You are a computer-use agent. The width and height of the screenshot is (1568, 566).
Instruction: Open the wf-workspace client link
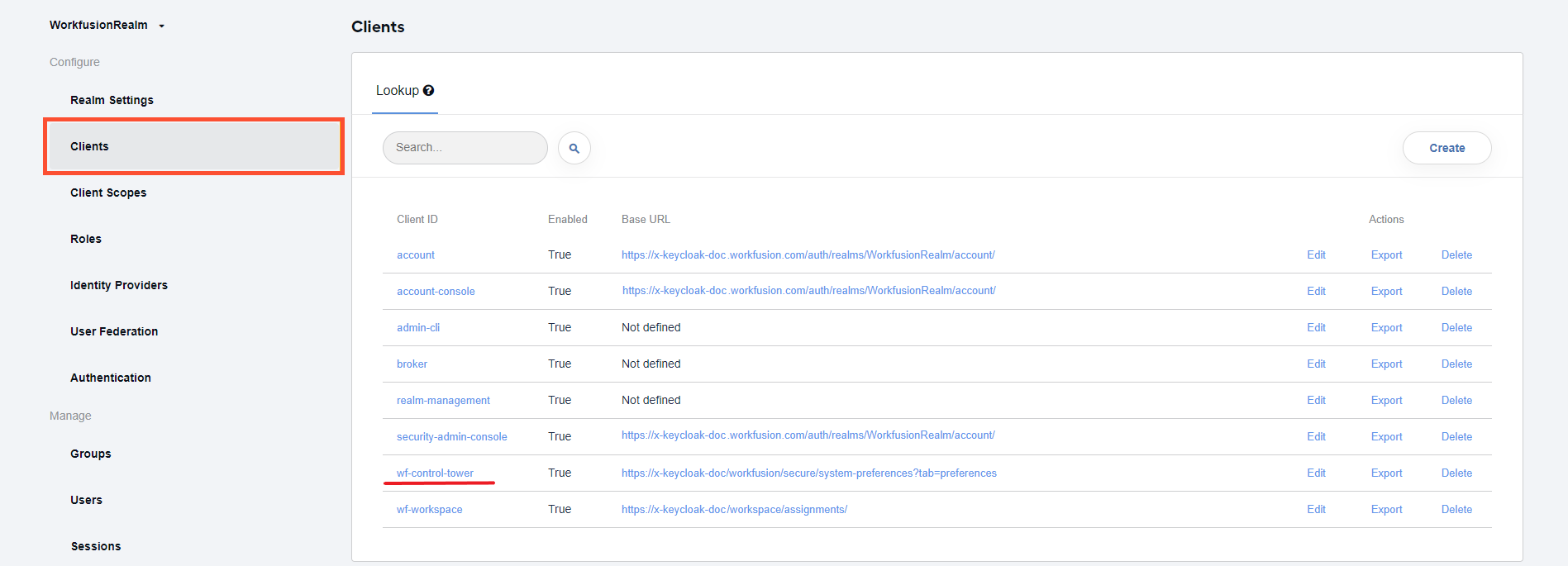(430, 510)
